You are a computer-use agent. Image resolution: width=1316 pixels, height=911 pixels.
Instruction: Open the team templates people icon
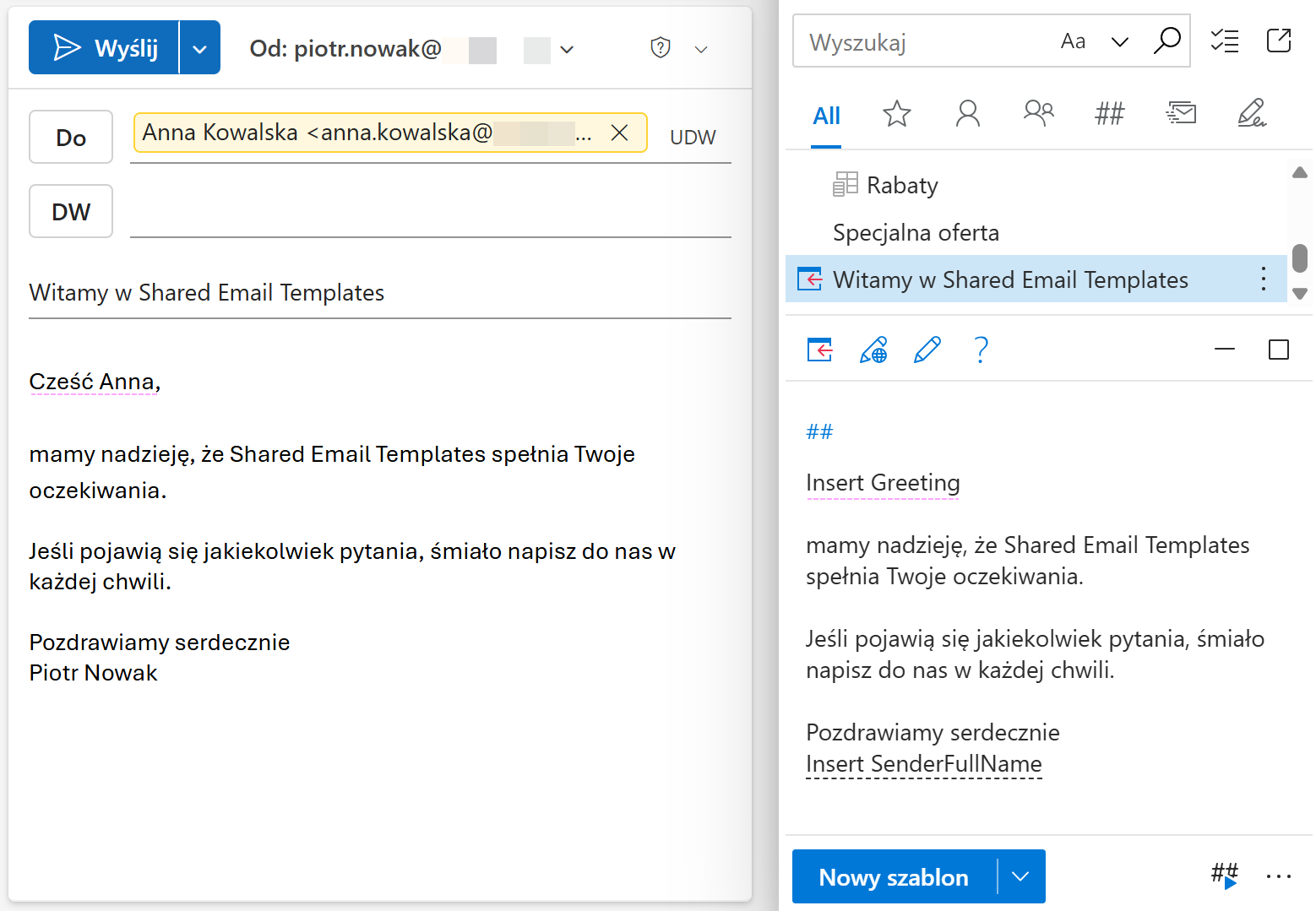(x=1038, y=114)
